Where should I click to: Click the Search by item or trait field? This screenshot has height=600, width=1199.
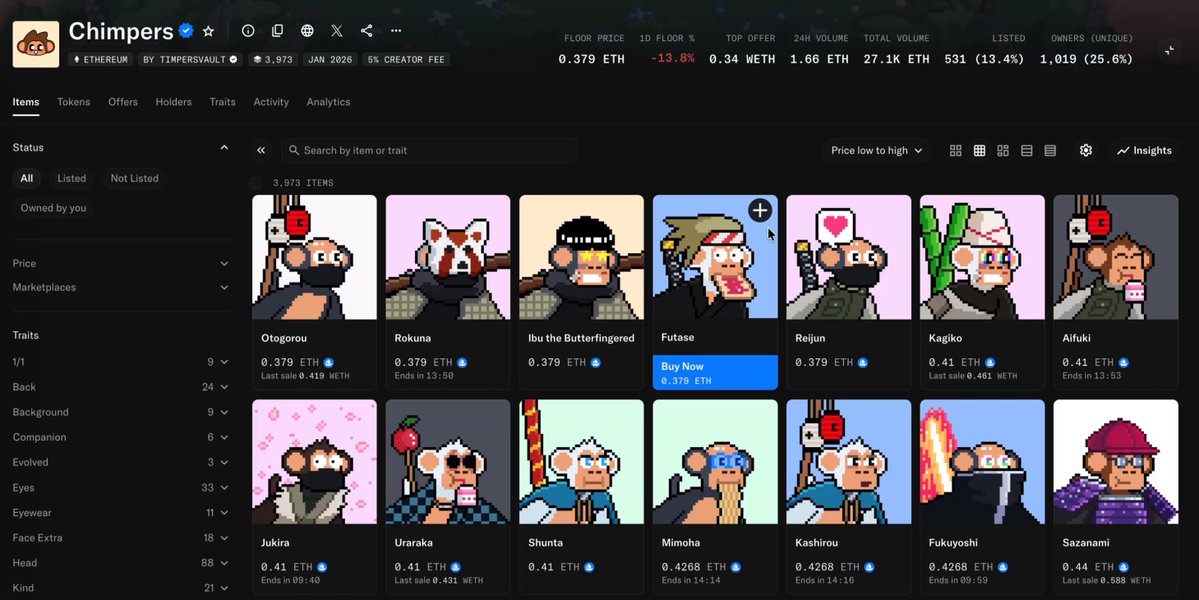coord(429,151)
